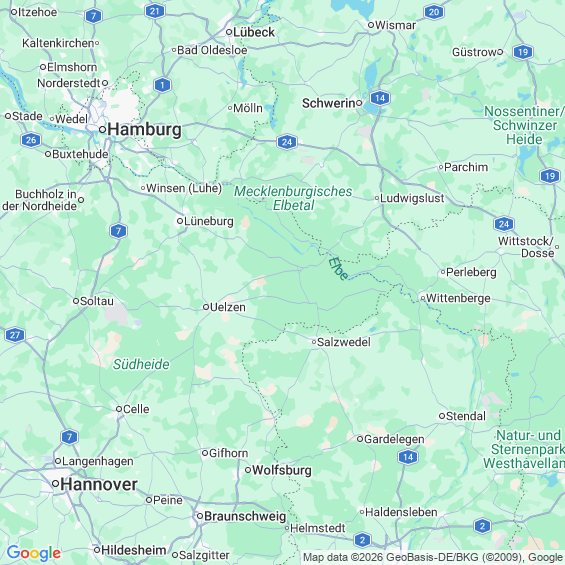The width and height of the screenshot is (565, 565).
Task: Click the highway 26 shield near Stade
Action: click(31, 140)
